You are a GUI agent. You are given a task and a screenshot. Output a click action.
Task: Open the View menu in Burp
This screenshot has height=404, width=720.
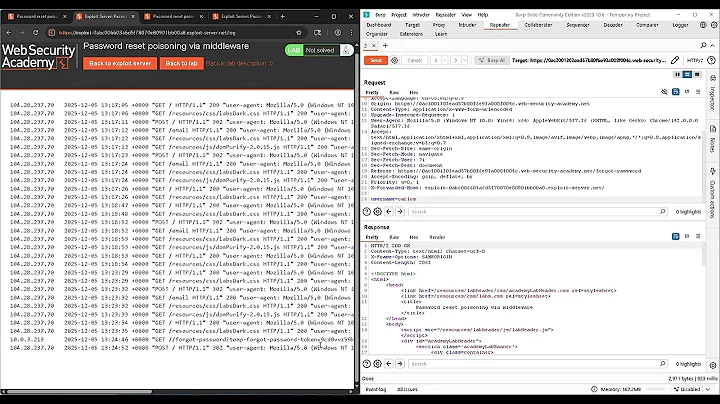click(x=466, y=15)
